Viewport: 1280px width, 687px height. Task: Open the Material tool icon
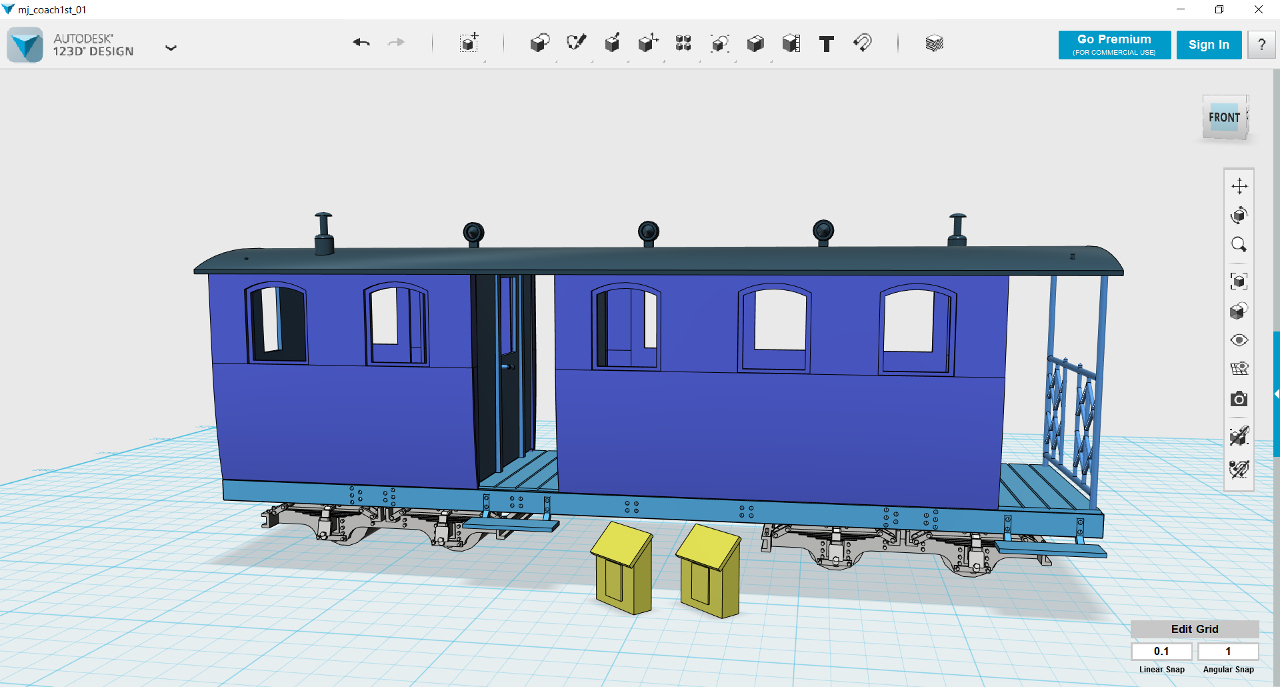934,43
